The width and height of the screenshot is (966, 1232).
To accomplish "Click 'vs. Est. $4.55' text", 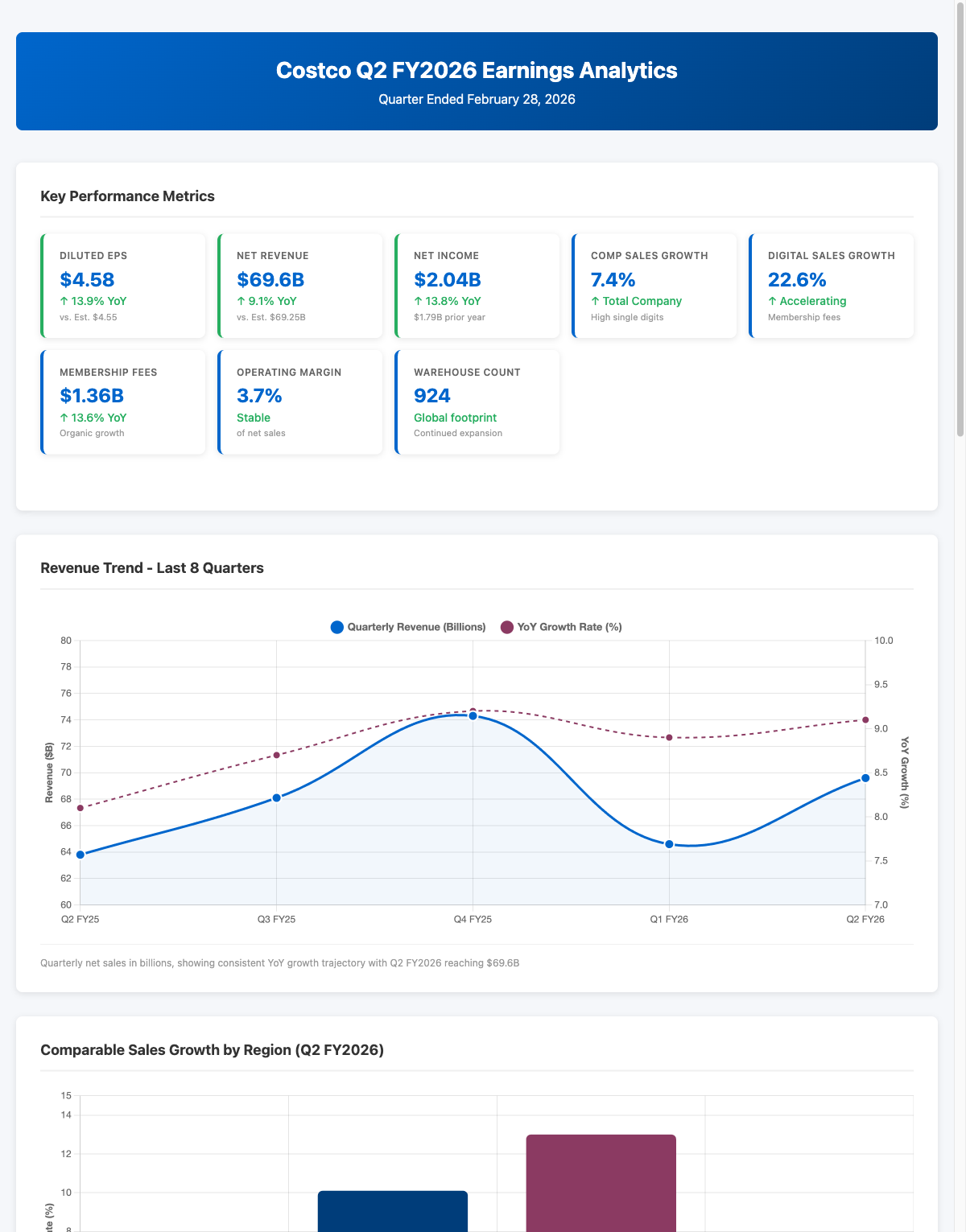I will pos(88,317).
